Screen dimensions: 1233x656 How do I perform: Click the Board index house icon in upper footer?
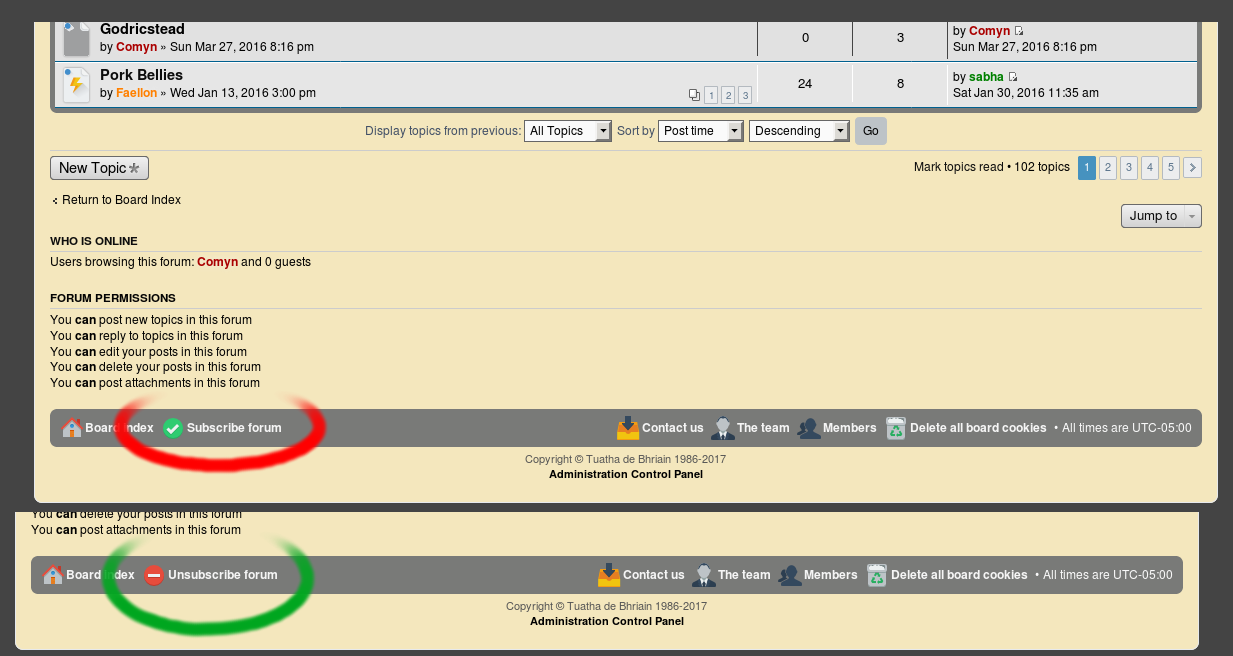point(71,428)
